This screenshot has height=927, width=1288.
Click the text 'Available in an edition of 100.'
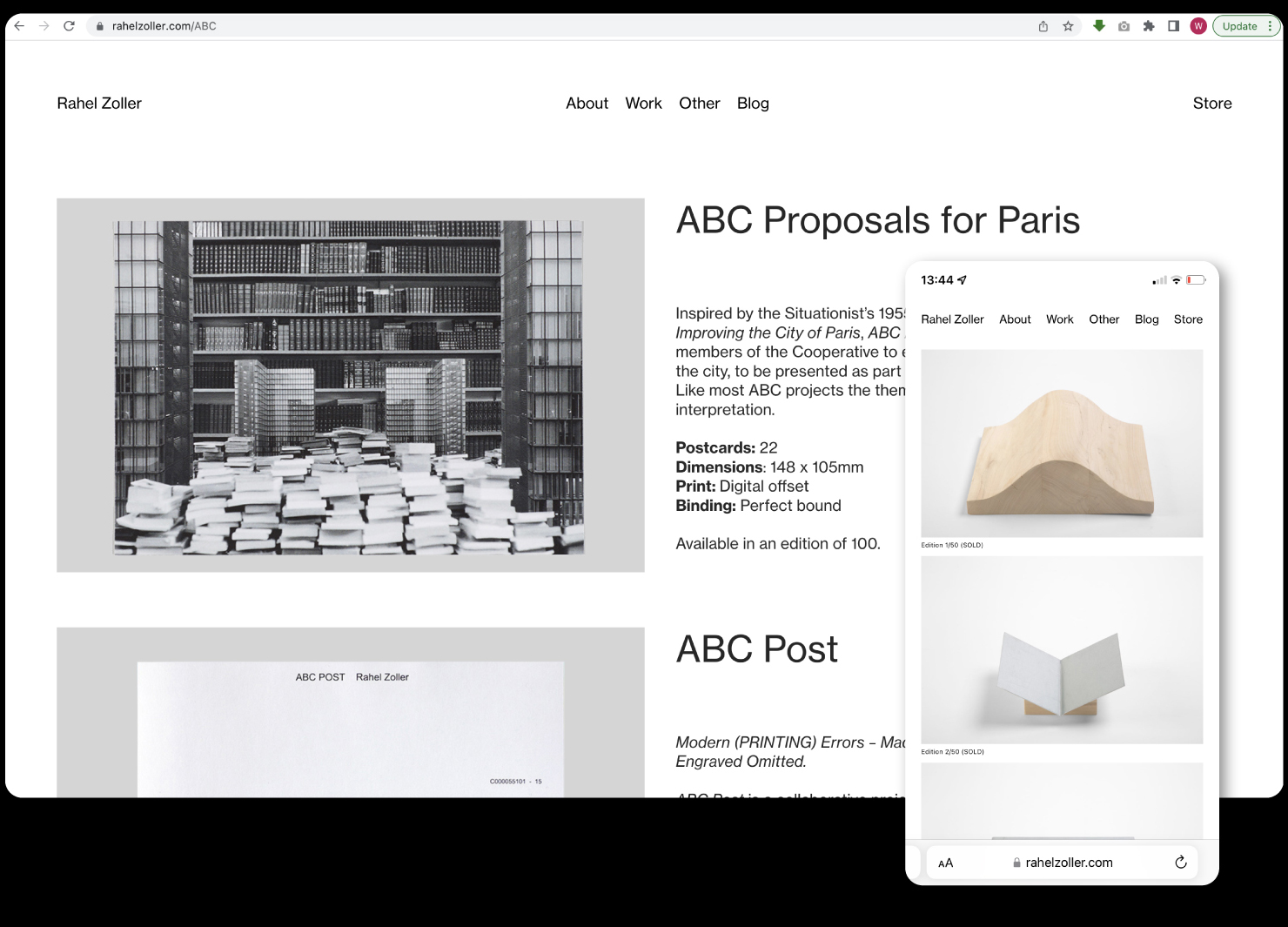pyautogui.click(x=778, y=544)
